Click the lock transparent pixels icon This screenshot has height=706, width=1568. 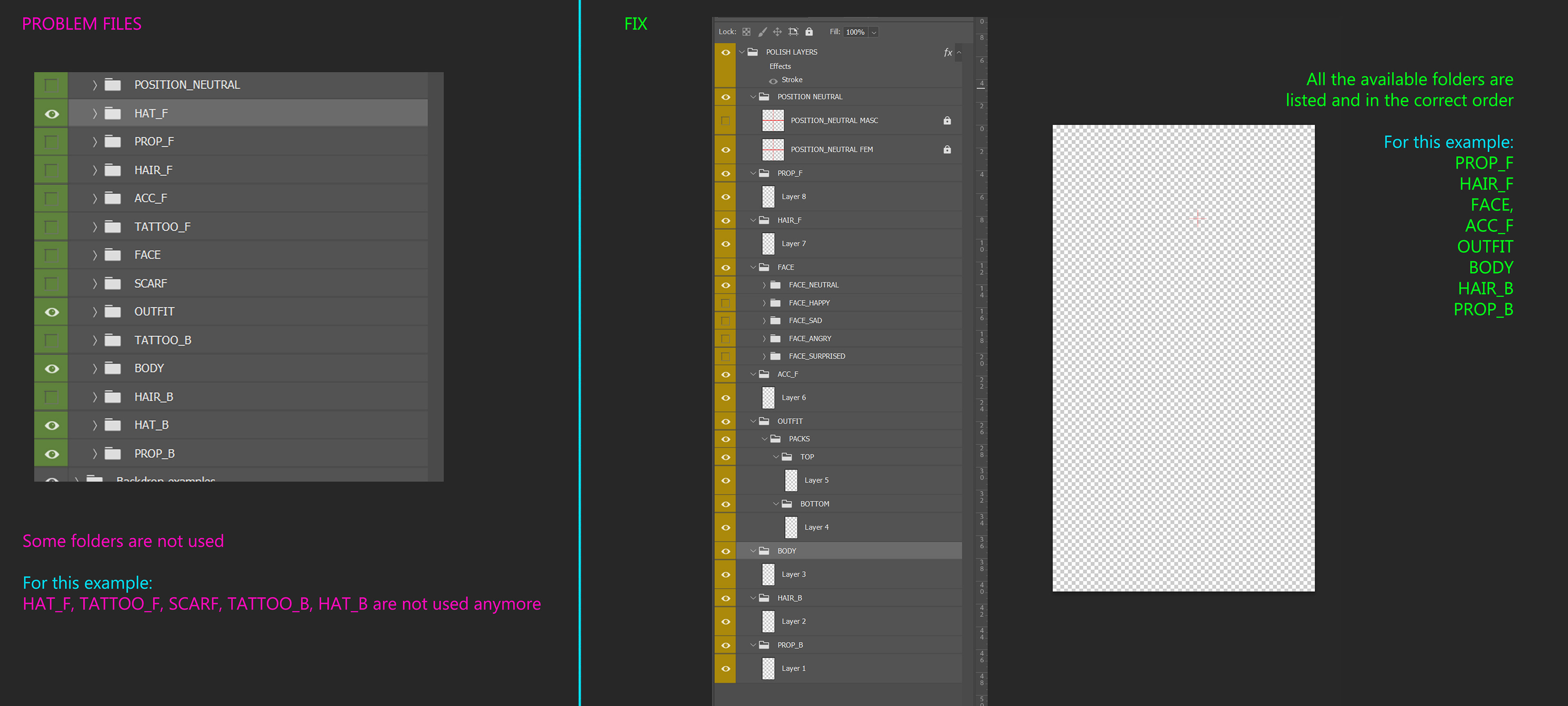[746, 32]
